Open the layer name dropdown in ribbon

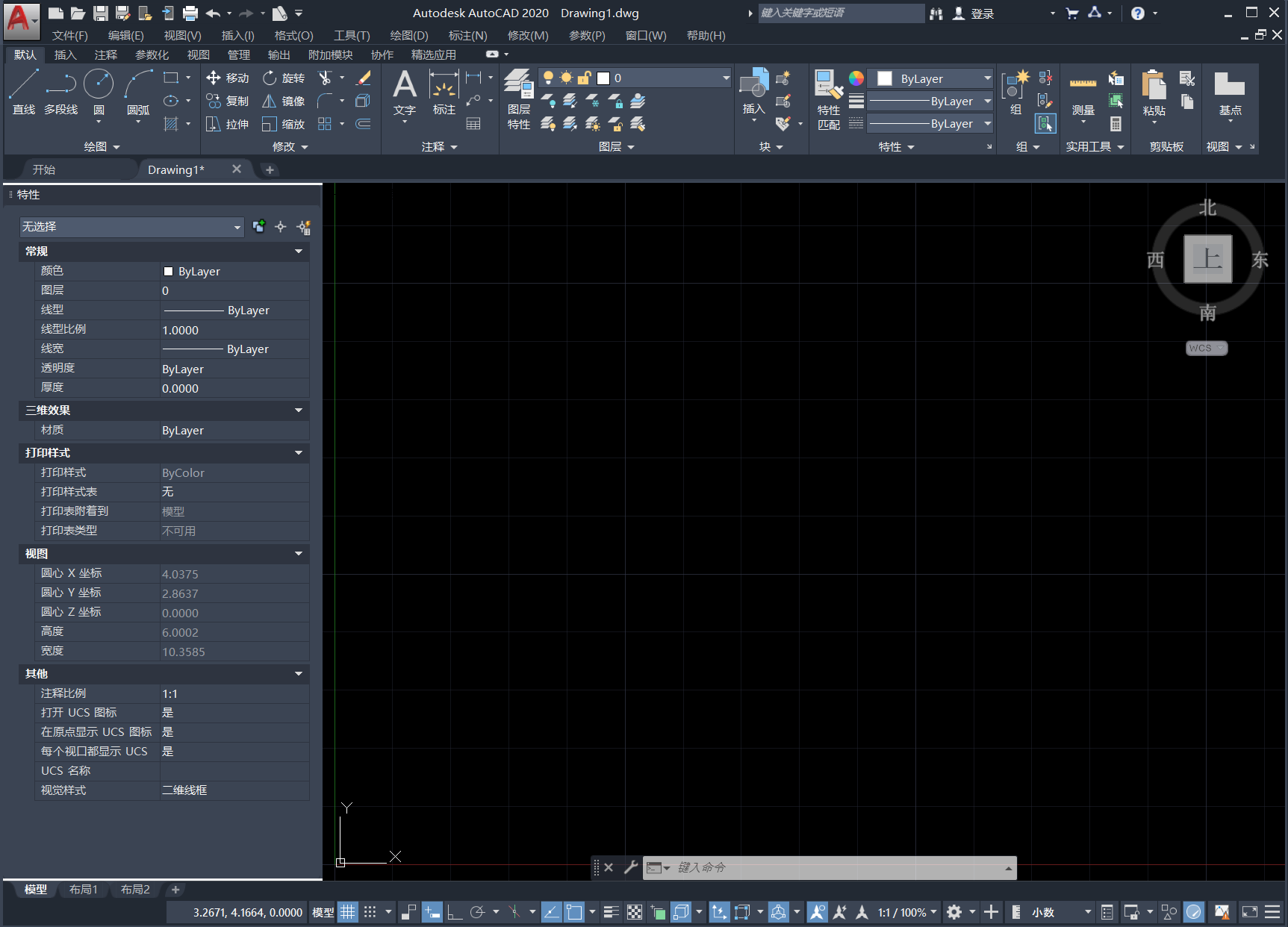coord(725,78)
